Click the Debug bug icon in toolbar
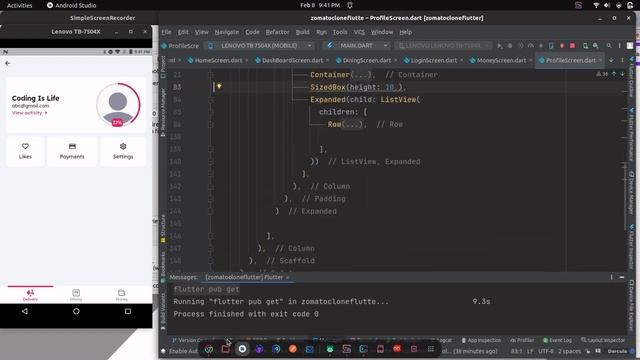 pyautogui.click(x=510, y=46)
